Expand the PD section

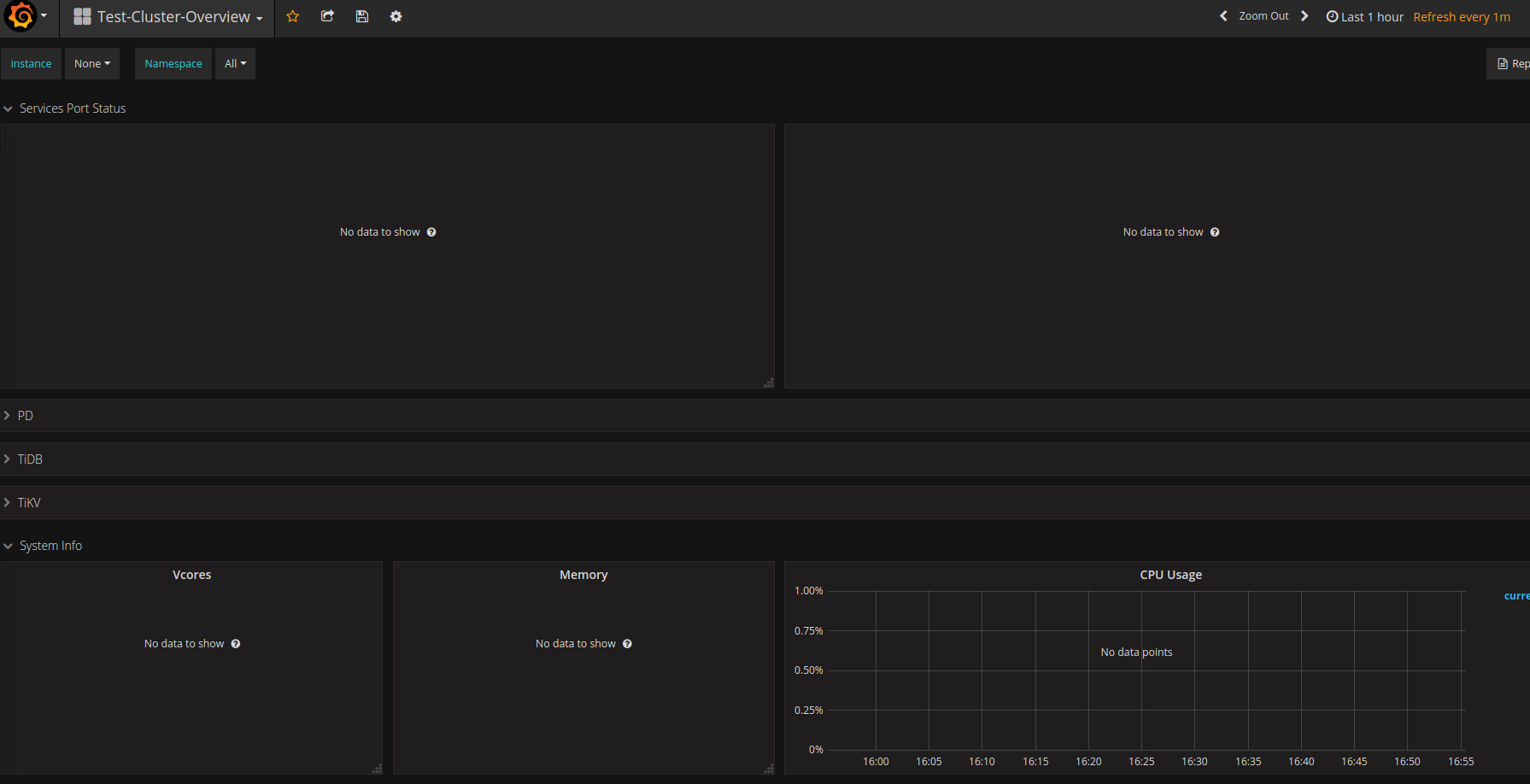pos(26,415)
